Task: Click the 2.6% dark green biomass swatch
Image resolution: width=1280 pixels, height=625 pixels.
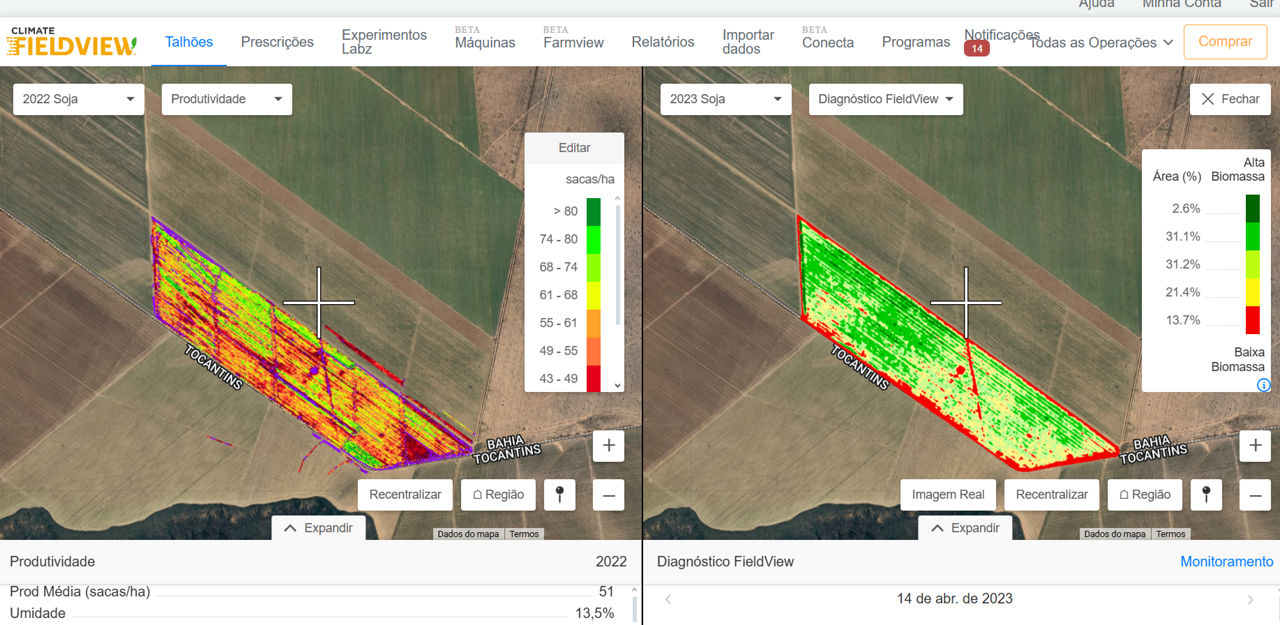Action: 1252,208
